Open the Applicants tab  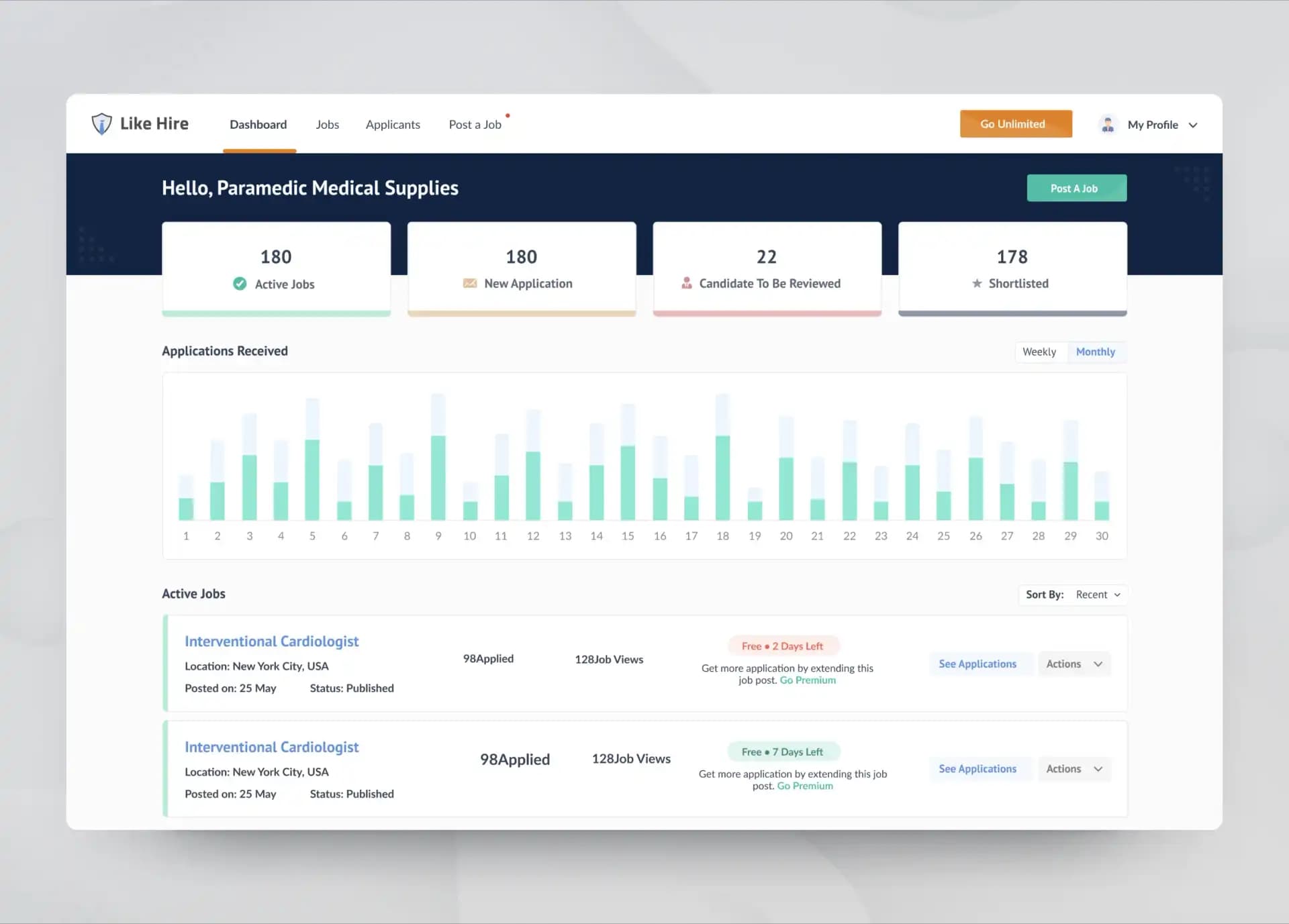coord(393,125)
